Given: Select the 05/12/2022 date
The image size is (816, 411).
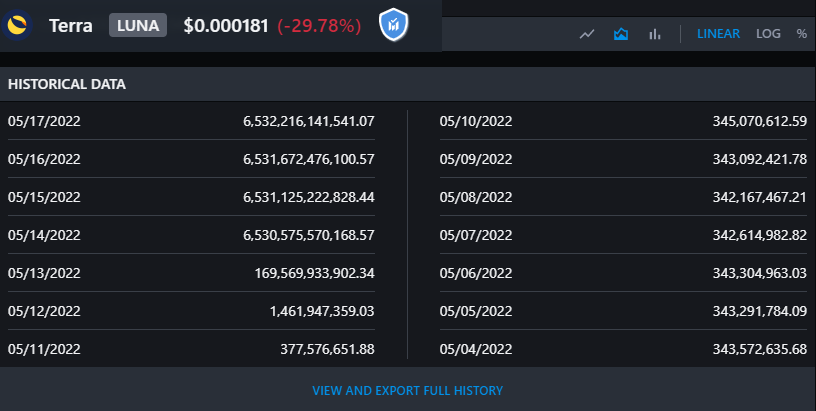Looking at the screenshot, I should coord(44,311).
